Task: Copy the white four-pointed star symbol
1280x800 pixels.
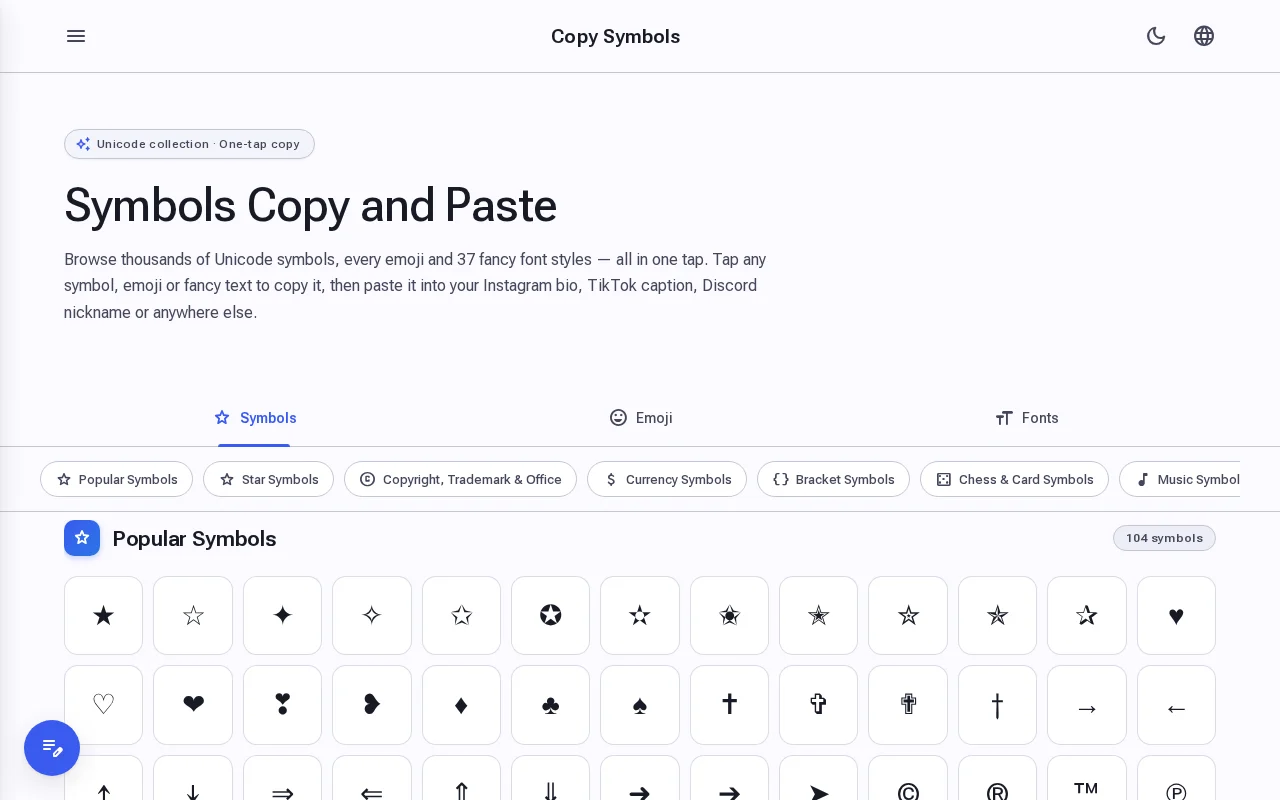Action: click(372, 615)
